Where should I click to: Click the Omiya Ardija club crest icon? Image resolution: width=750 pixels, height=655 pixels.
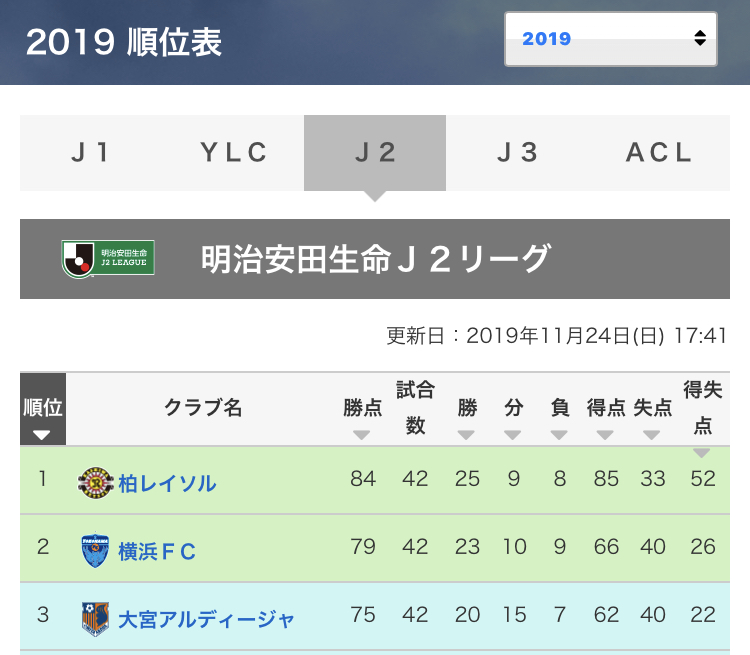pos(95,618)
